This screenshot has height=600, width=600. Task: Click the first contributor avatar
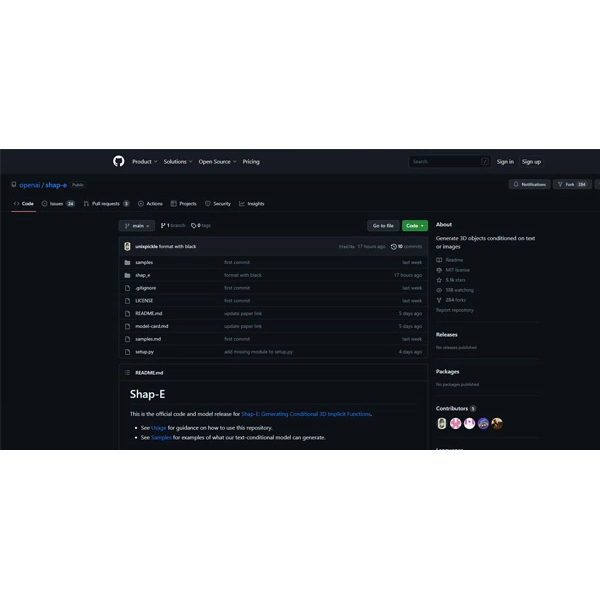[x=442, y=423]
